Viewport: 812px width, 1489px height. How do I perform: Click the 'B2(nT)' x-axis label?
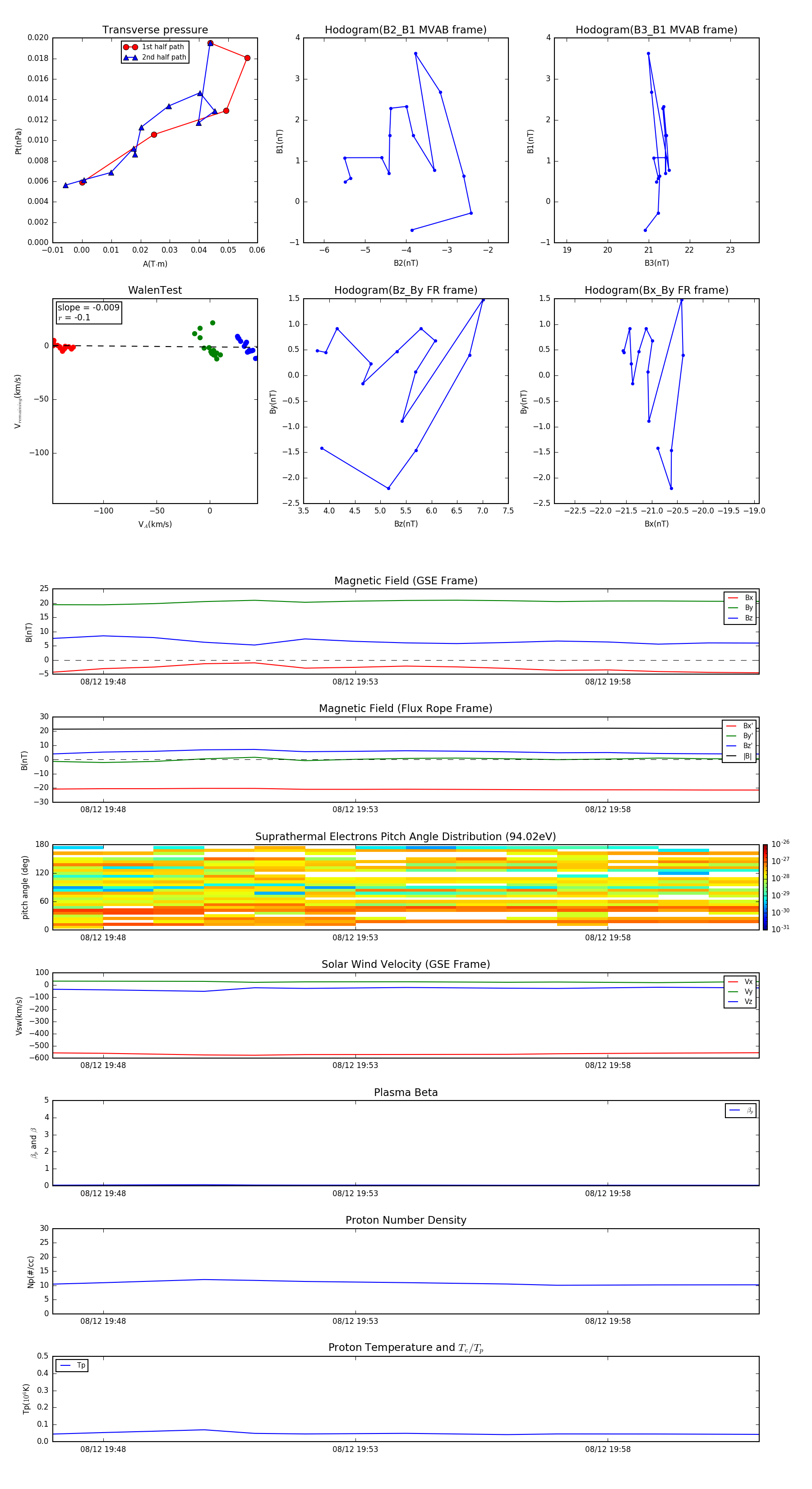406,263
